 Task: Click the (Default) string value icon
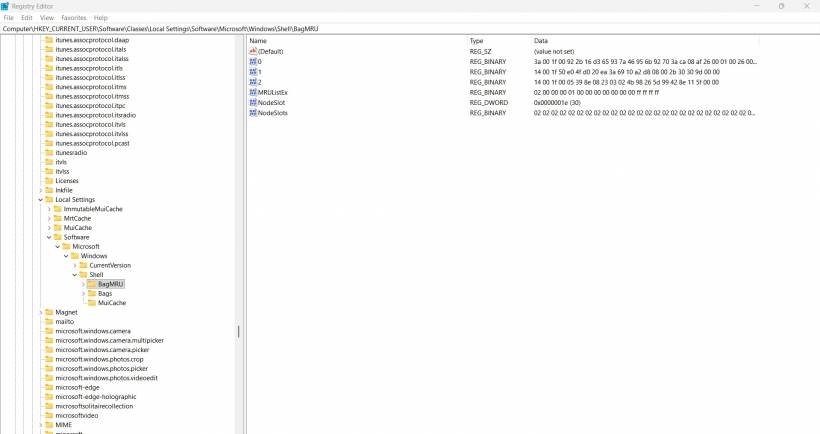coord(253,51)
